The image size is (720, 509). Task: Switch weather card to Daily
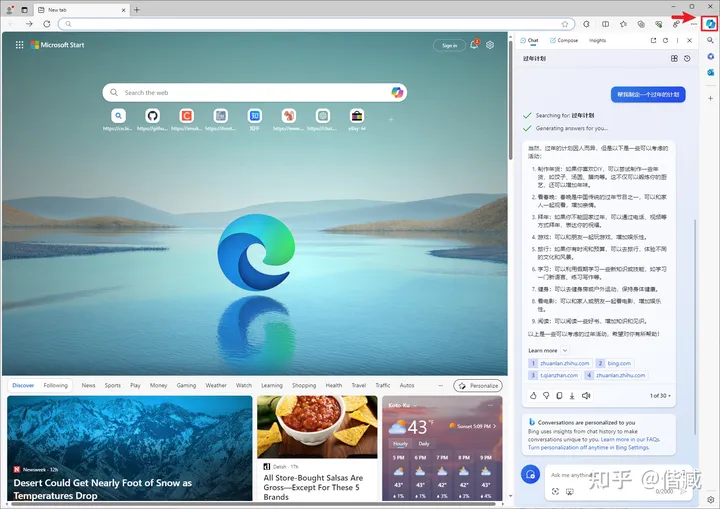(424, 444)
